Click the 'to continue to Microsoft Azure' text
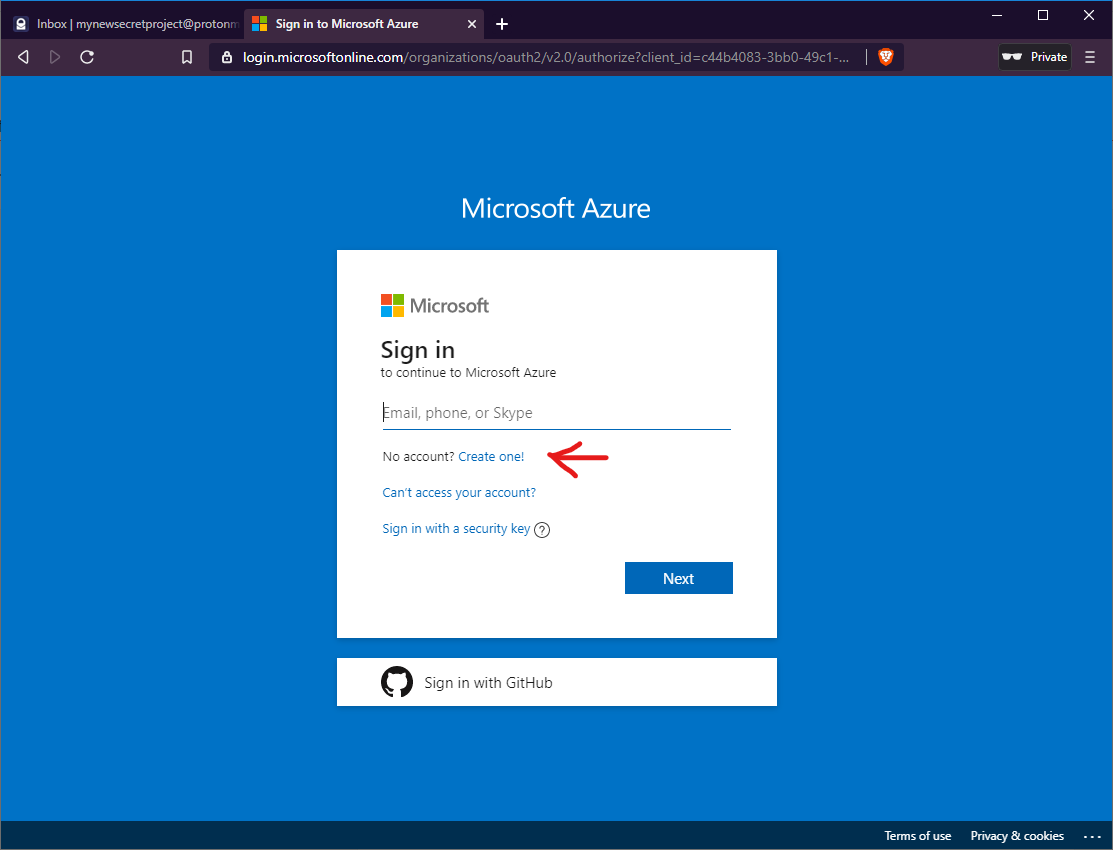The image size is (1113, 850). pyautogui.click(x=468, y=373)
